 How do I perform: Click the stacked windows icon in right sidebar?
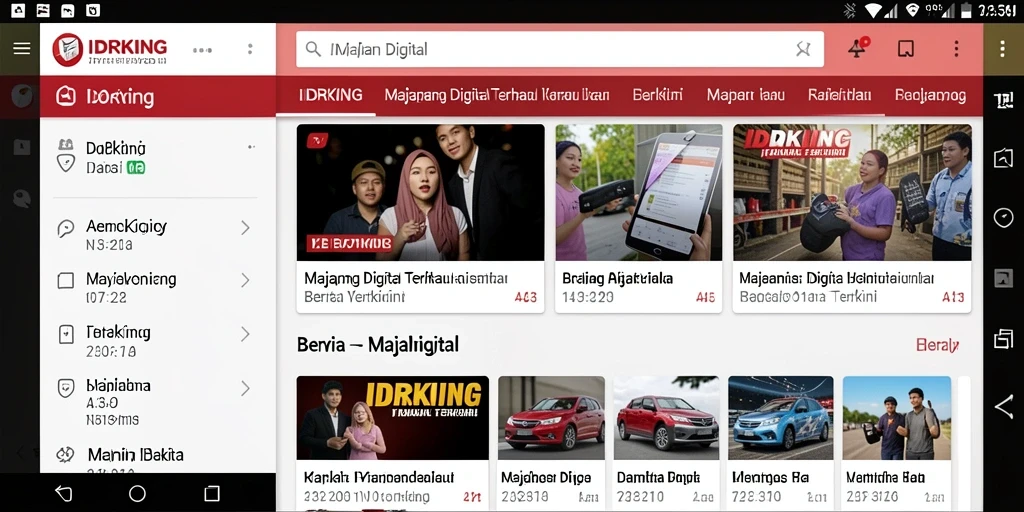(x=1003, y=338)
